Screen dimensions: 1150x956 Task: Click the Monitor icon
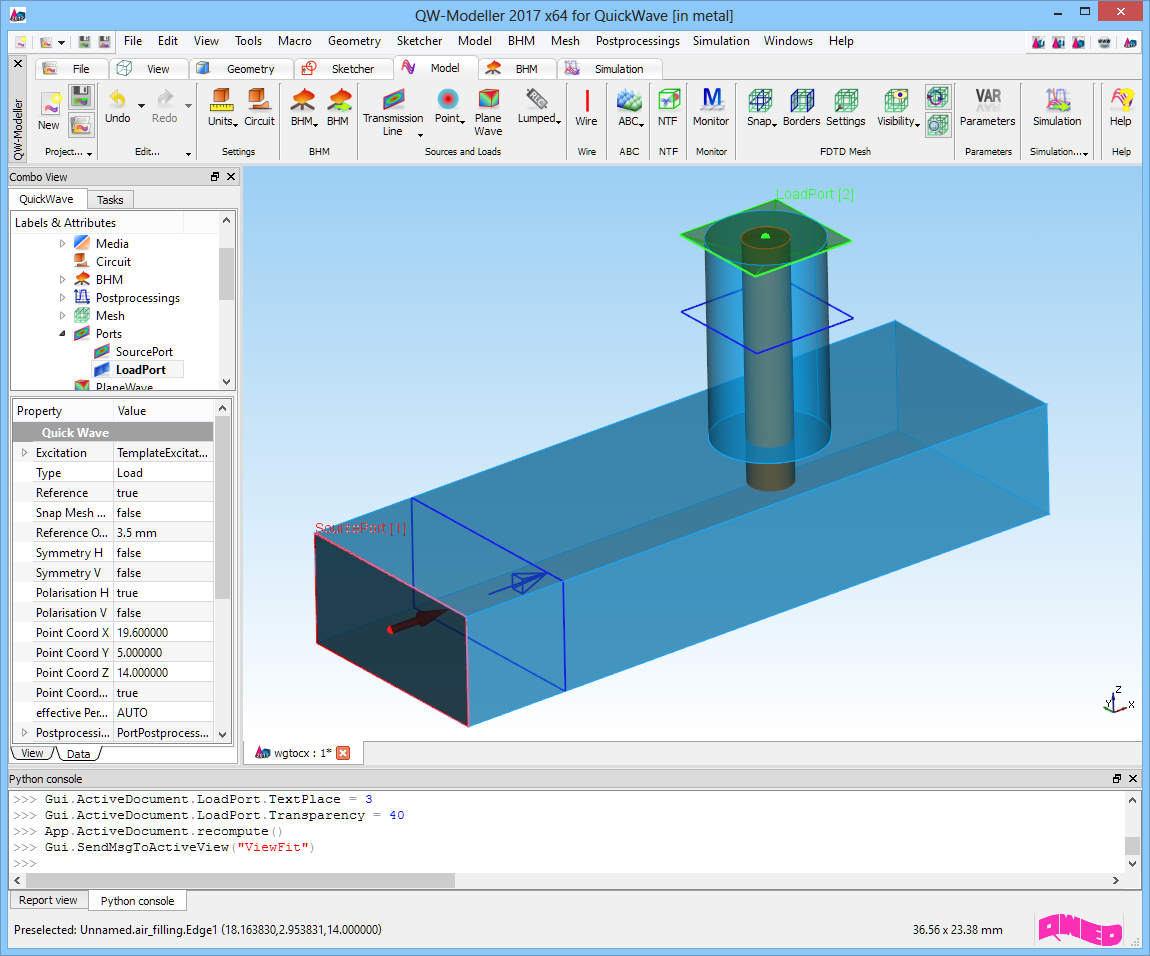711,99
